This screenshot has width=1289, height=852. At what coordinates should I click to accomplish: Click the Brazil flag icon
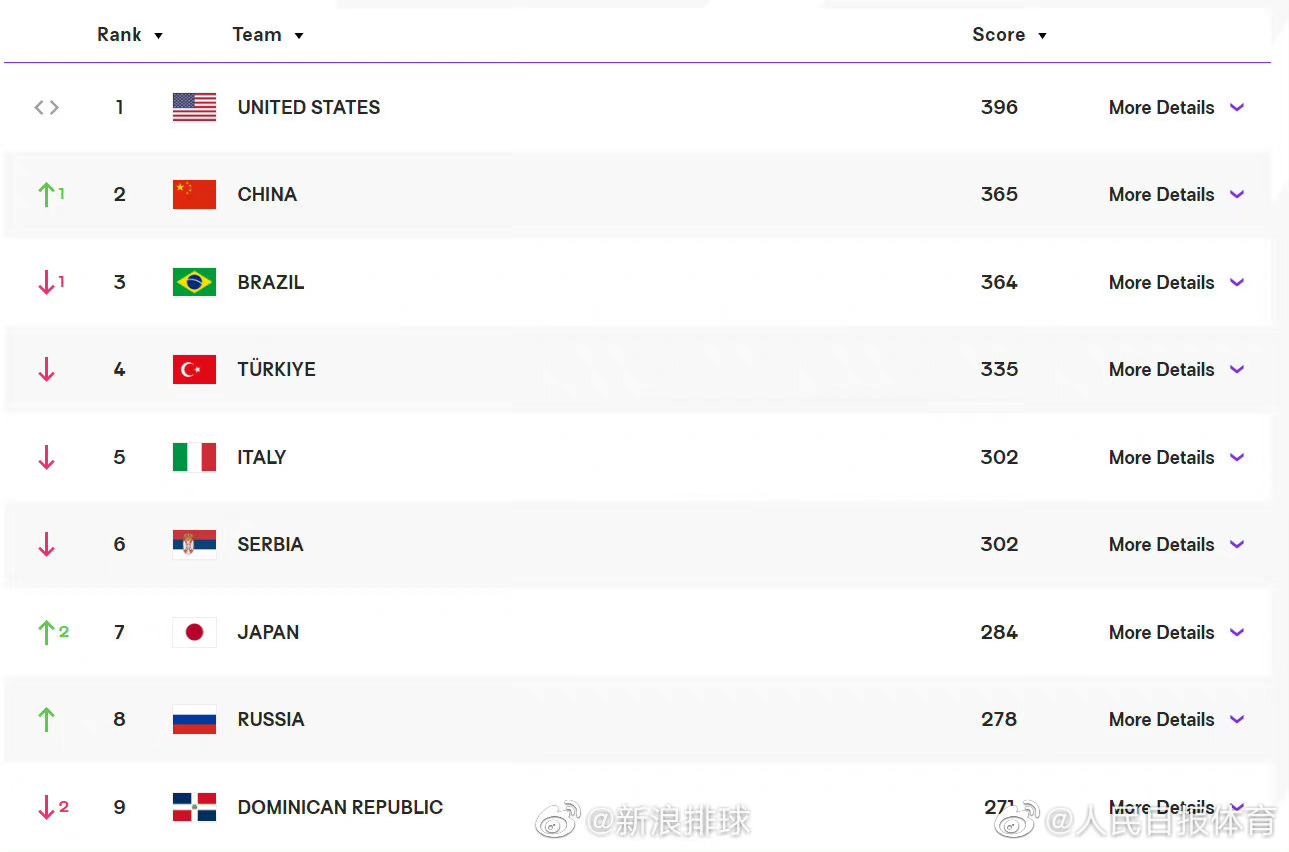click(194, 282)
